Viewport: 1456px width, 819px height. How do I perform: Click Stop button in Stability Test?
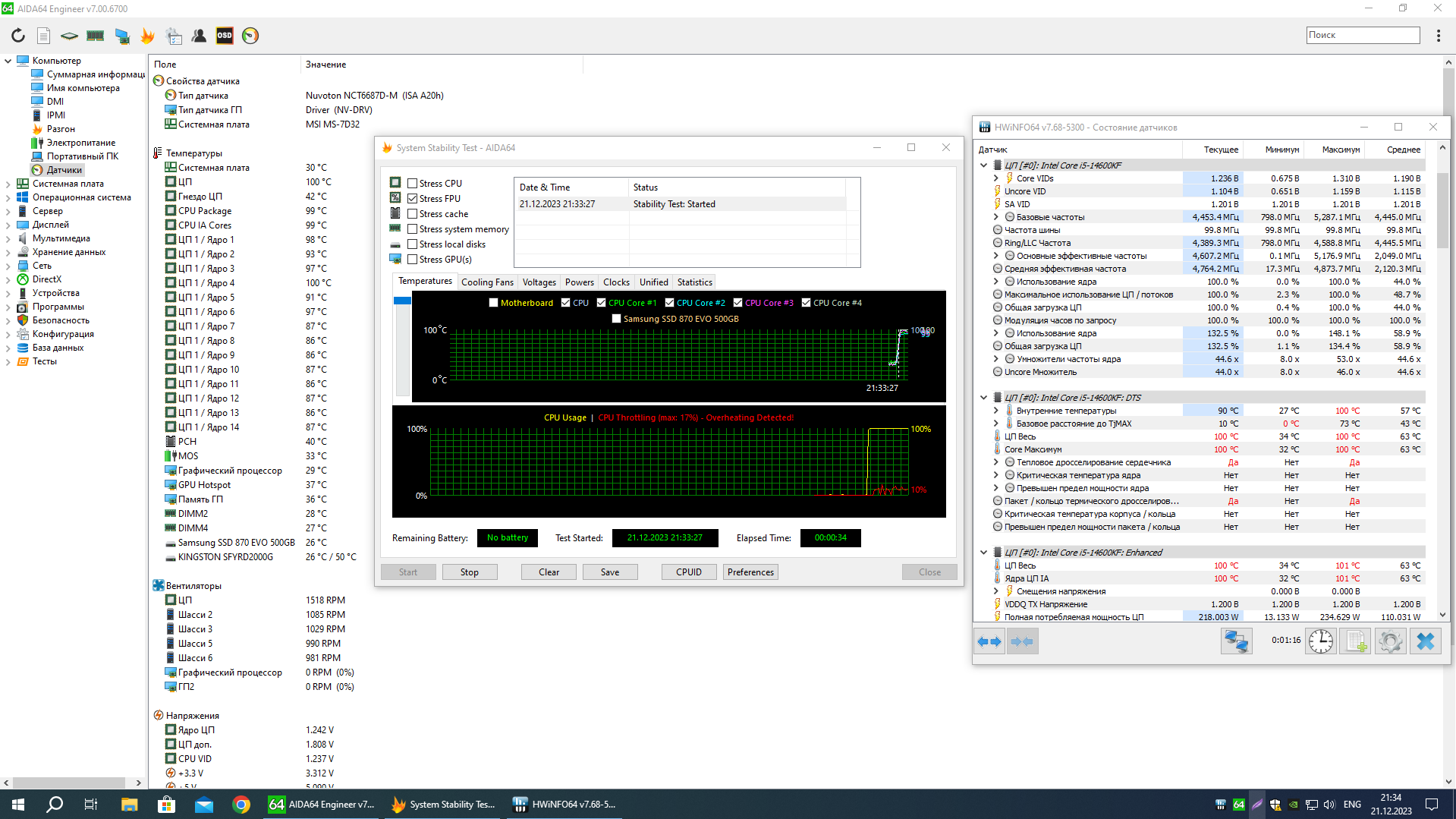click(470, 572)
